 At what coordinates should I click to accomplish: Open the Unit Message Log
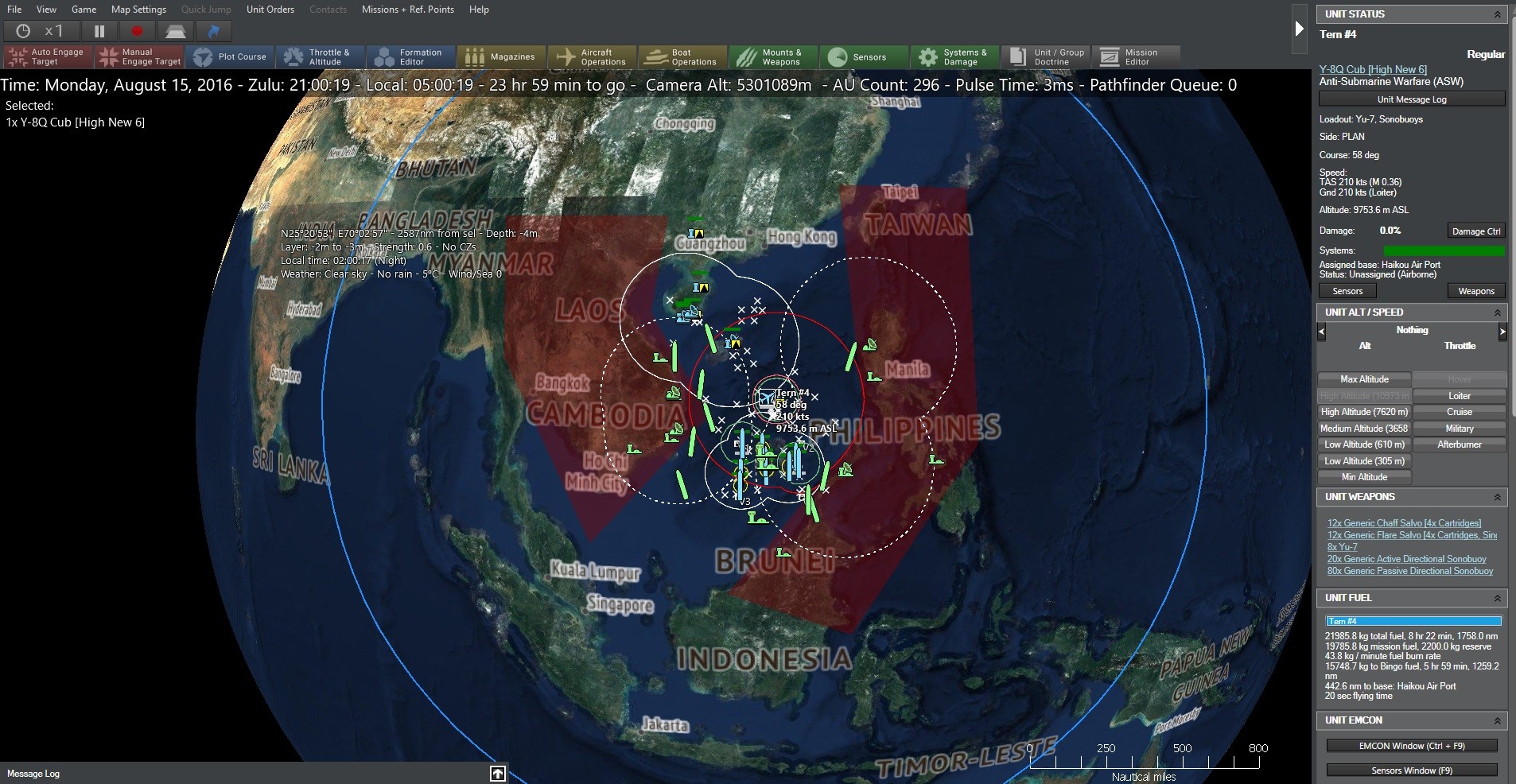point(1411,98)
